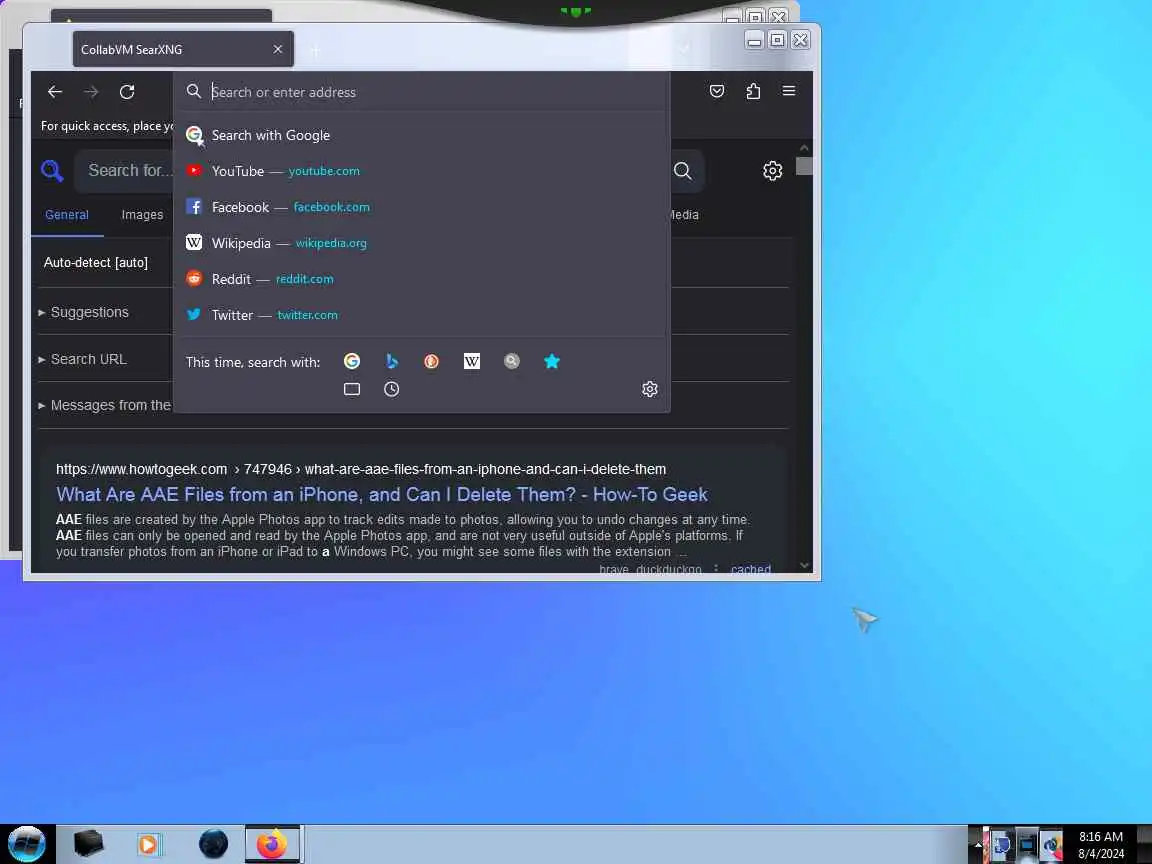The height and width of the screenshot is (864, 1152).
Task: Open the dark globe taskbar icon
Action: (213, 844)
